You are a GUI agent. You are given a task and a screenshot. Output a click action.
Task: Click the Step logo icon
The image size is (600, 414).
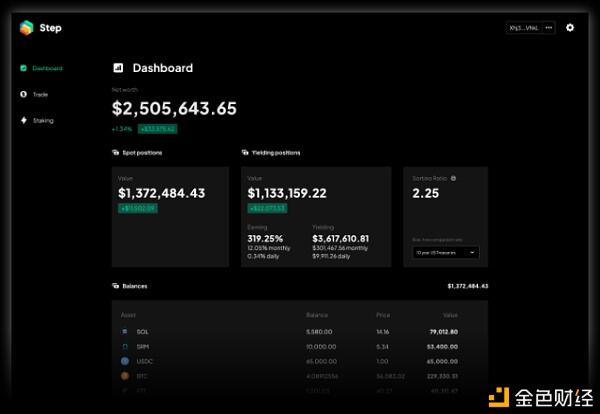26,28
